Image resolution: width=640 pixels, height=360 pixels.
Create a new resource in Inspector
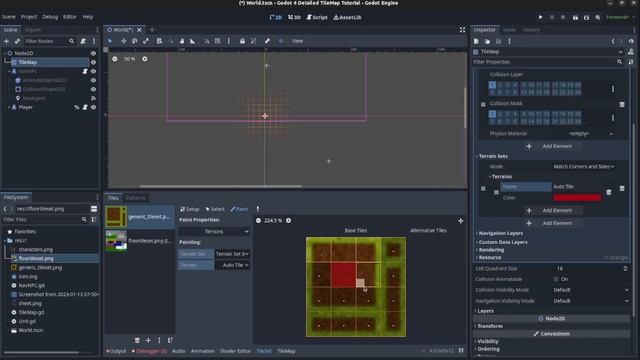476,41
